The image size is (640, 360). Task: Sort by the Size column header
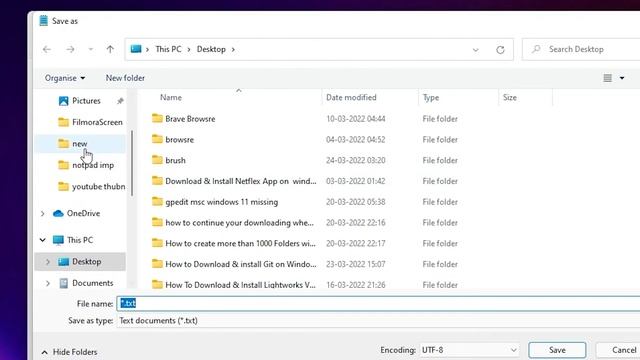point(510,98)
